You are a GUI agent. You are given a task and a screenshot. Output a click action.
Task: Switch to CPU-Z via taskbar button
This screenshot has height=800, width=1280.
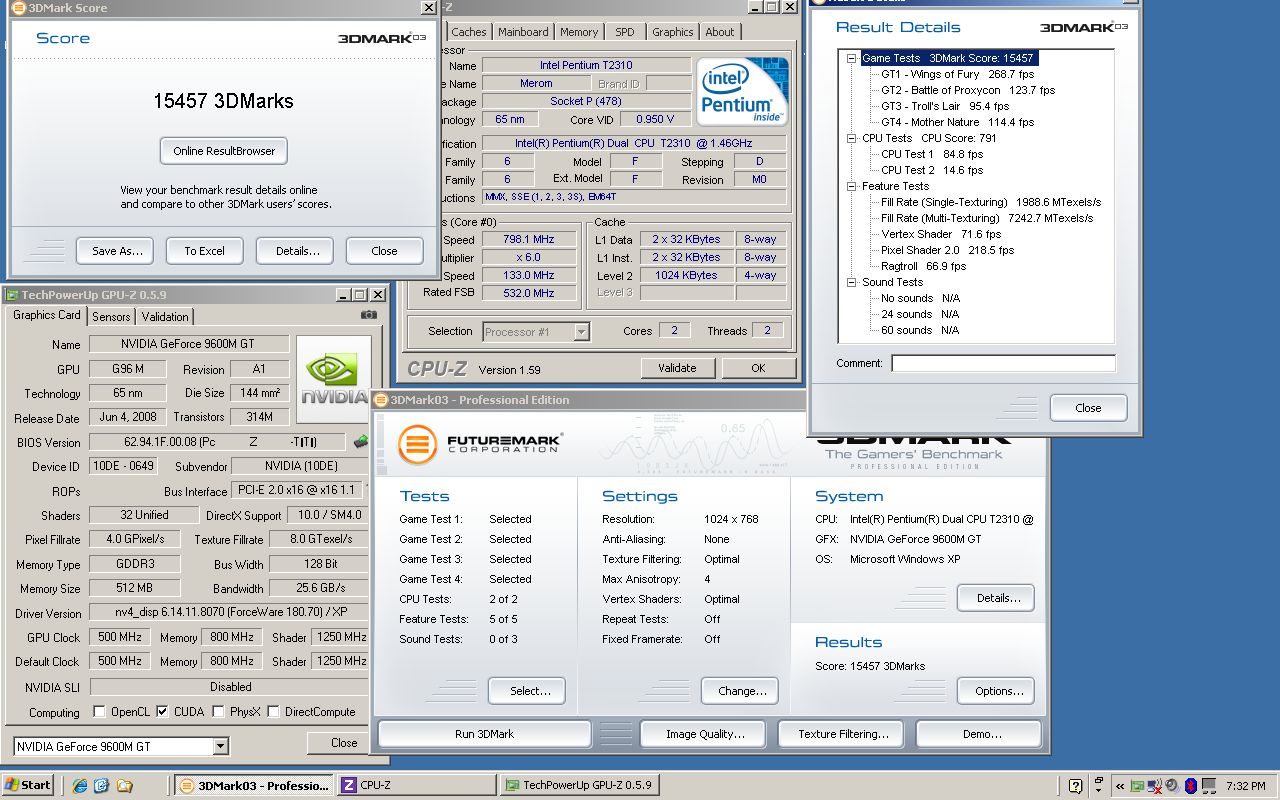tap(416, 785)
